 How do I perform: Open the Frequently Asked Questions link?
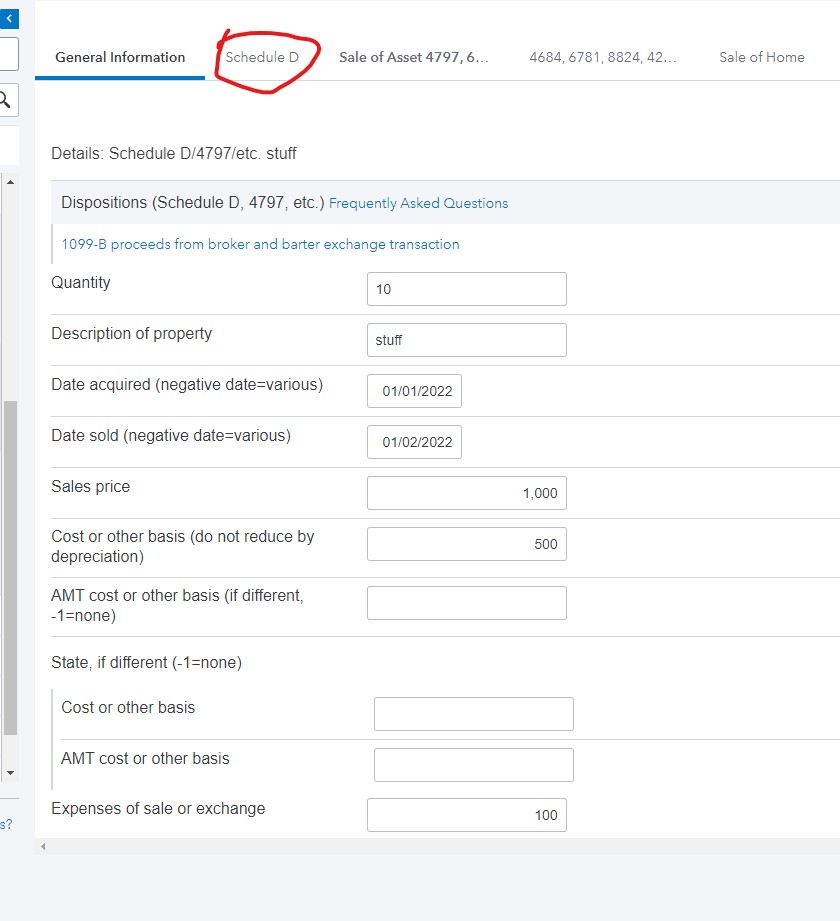[418, 203]
